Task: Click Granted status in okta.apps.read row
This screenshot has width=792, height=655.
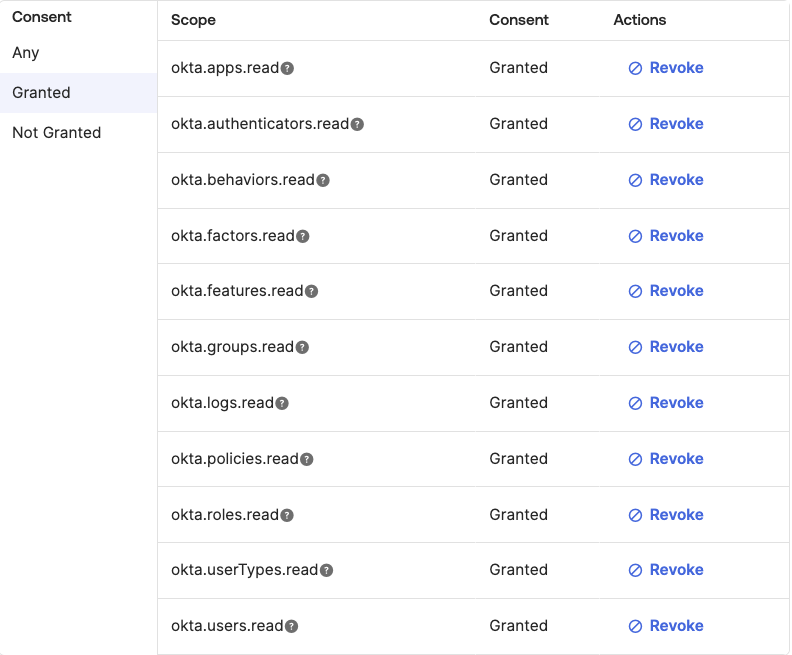Action: tap(518, 68)
